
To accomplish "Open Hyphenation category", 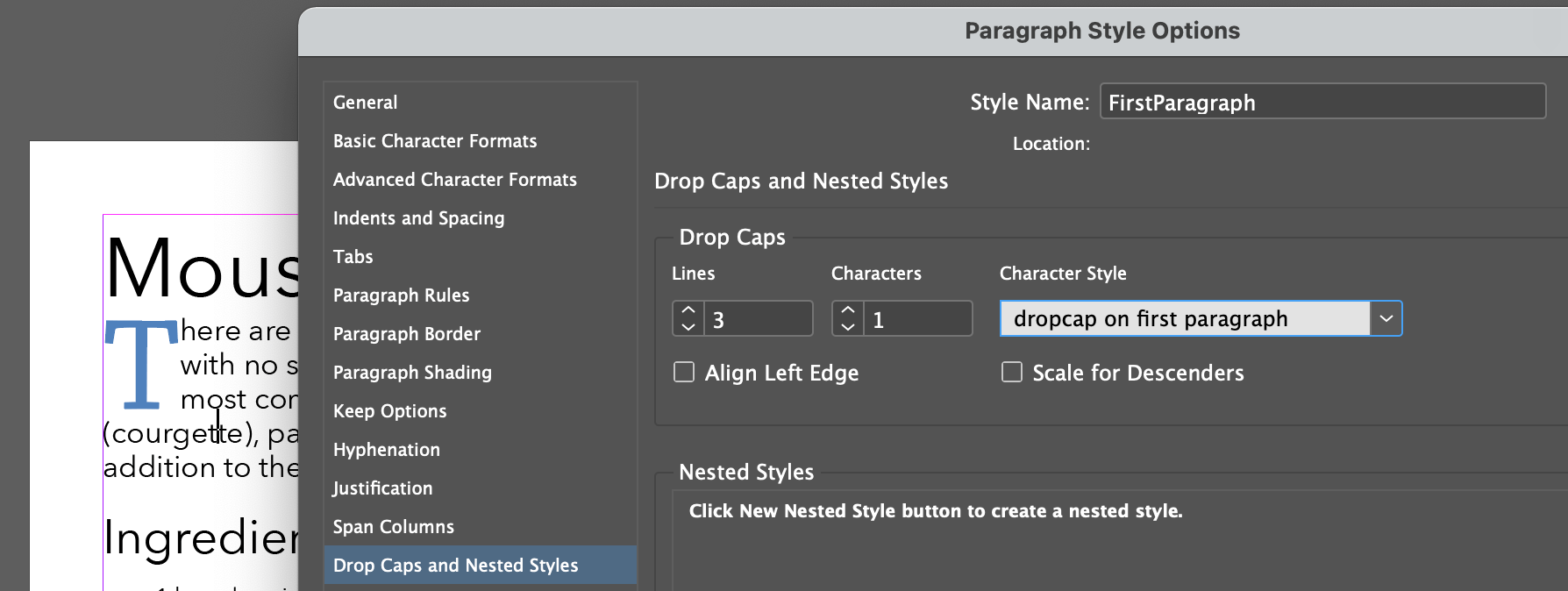I will (480, 450).
